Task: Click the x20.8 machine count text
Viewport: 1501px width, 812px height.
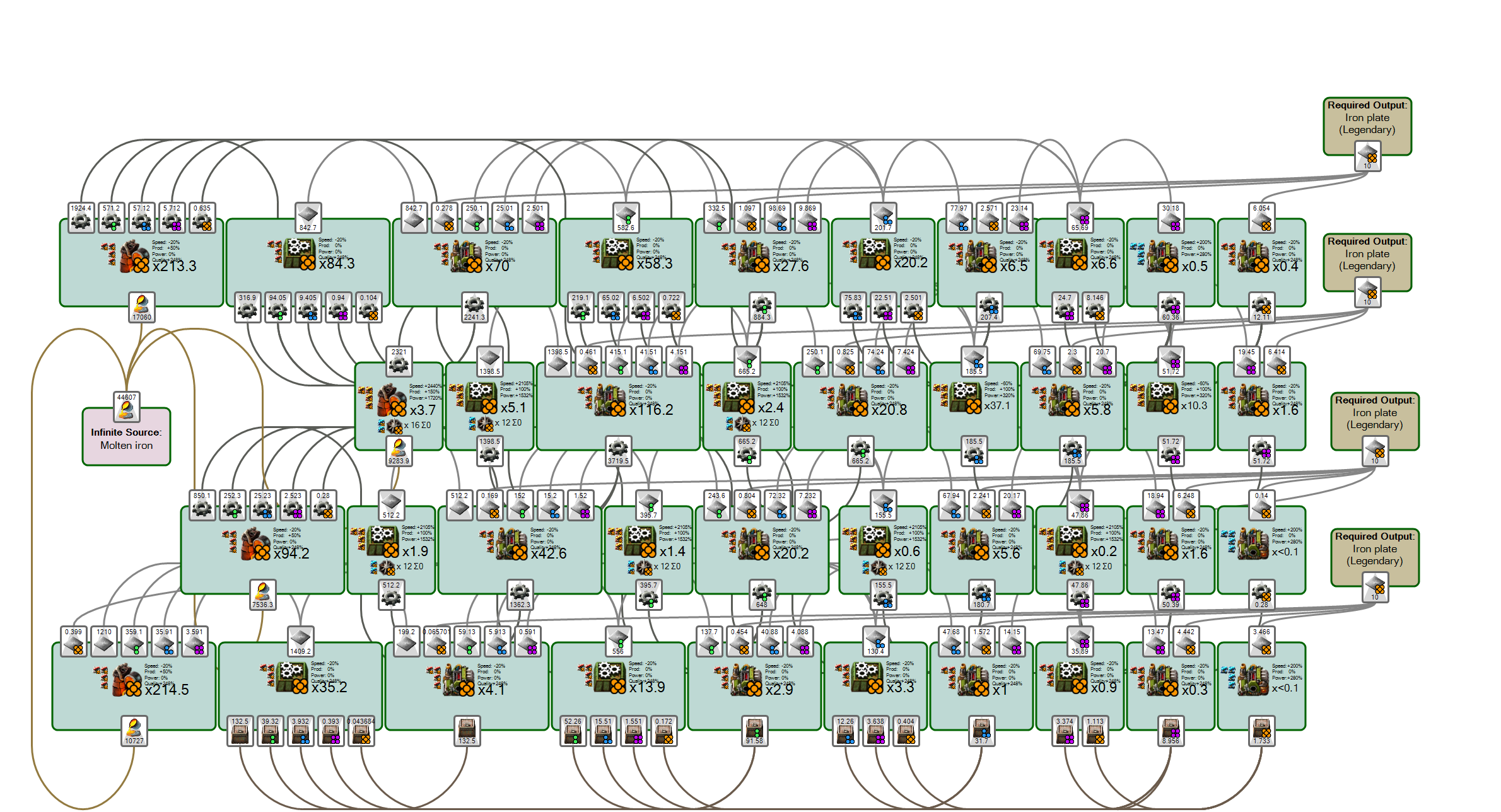Action: 889,410
